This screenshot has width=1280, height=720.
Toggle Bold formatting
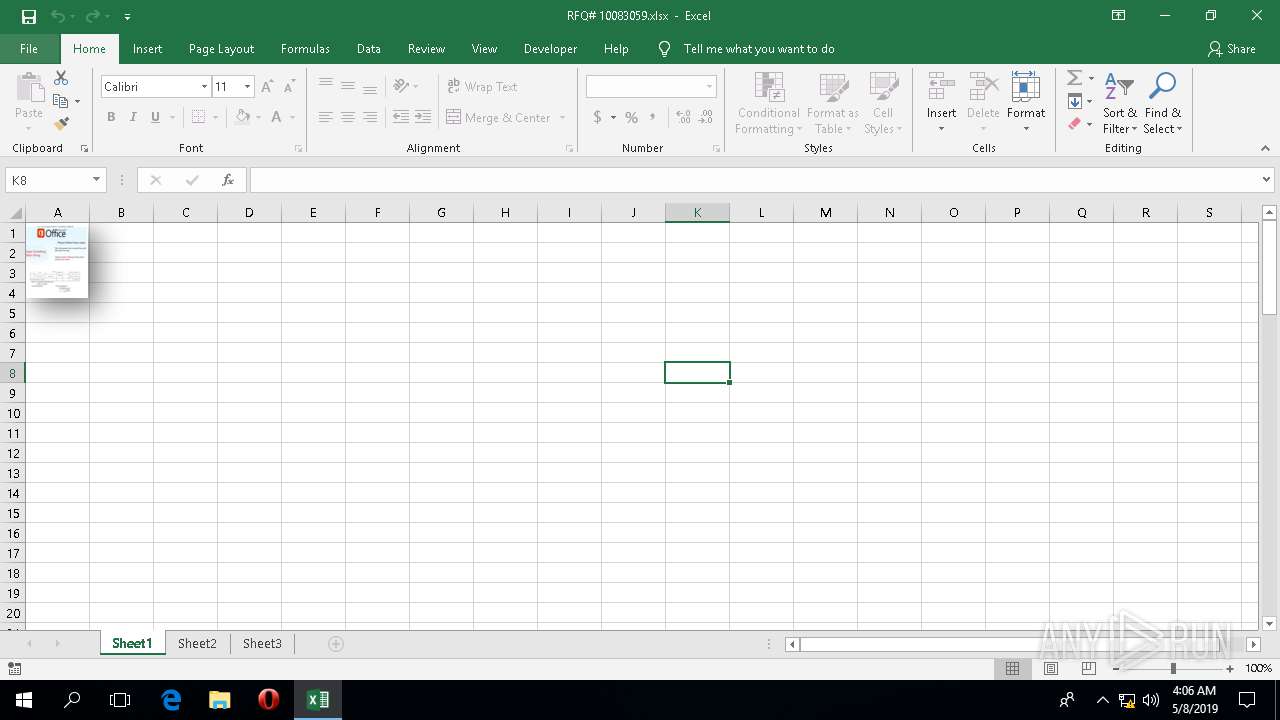[x=111, y=117]
